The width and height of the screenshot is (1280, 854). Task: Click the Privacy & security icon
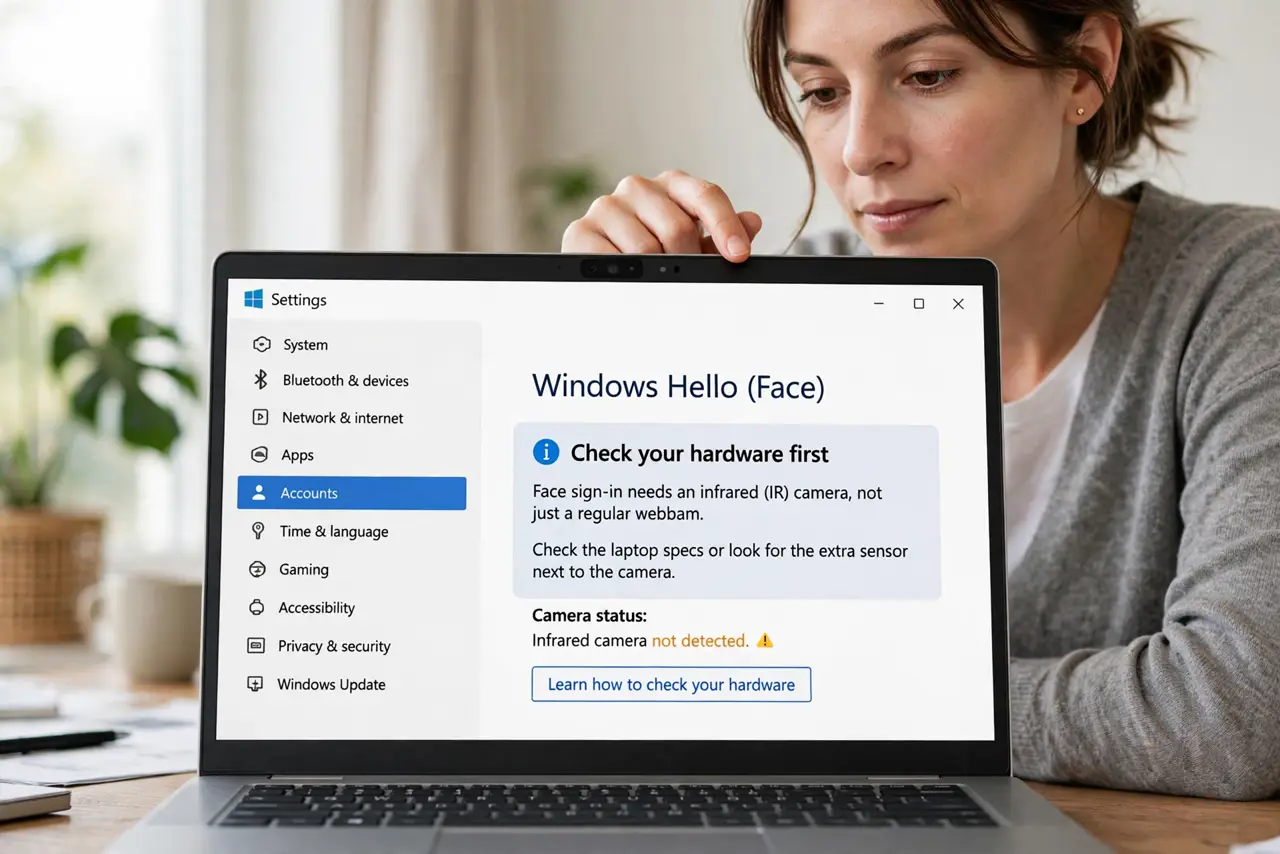tap(256, 646)
